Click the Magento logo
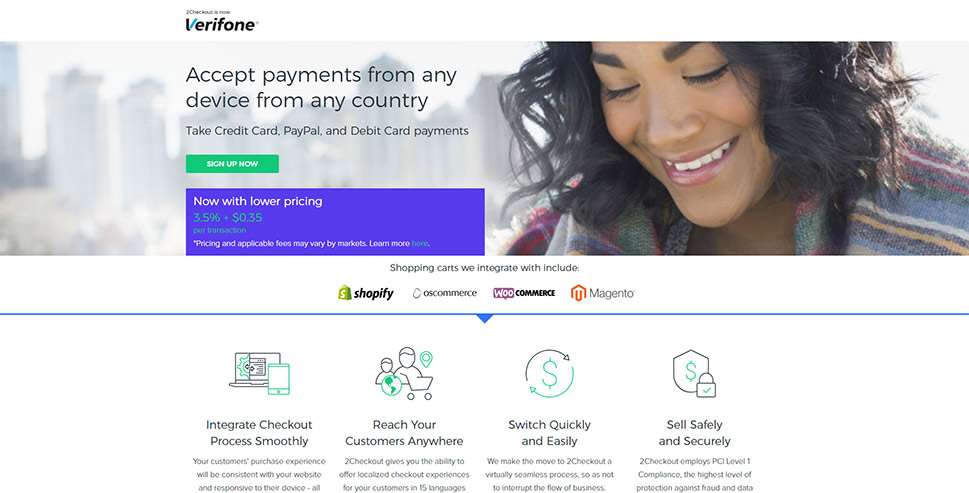This screenshot has height=493, width=969. point(603,293)
